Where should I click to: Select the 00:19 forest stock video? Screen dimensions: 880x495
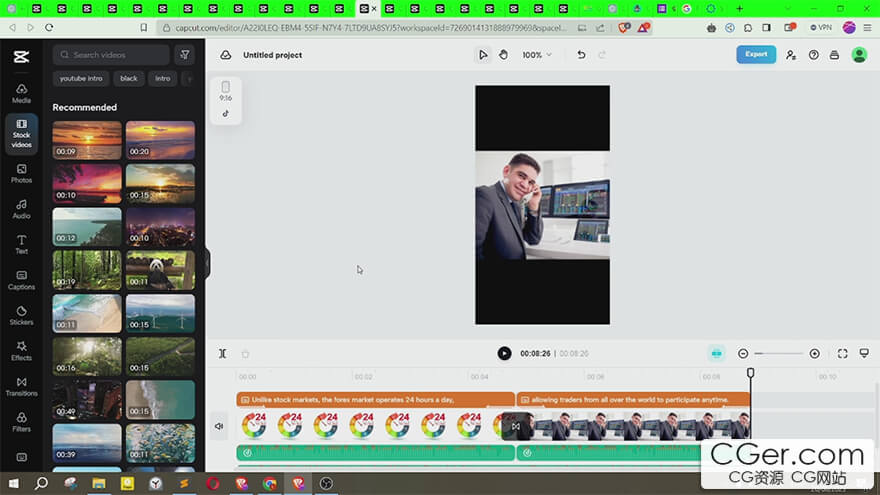(x=87, y=270)
